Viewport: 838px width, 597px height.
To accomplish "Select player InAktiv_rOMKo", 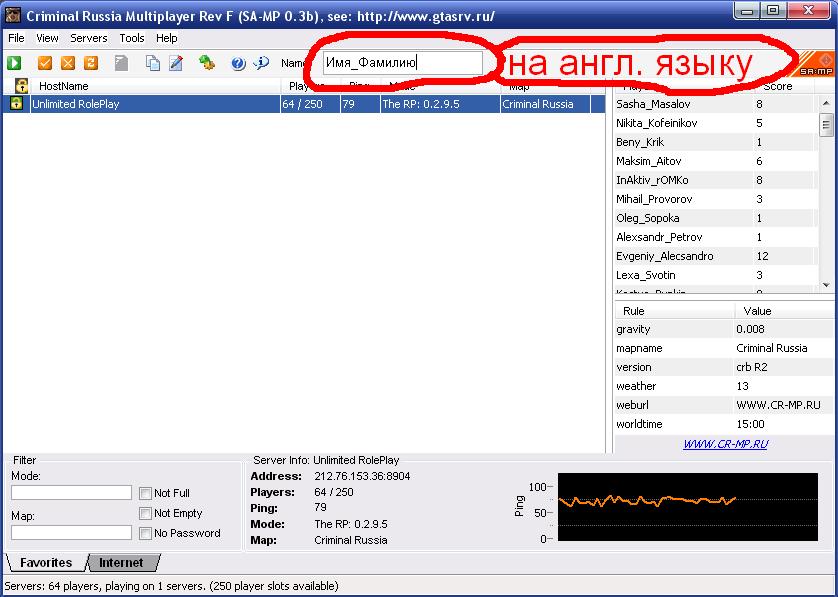I will (717, 180).
